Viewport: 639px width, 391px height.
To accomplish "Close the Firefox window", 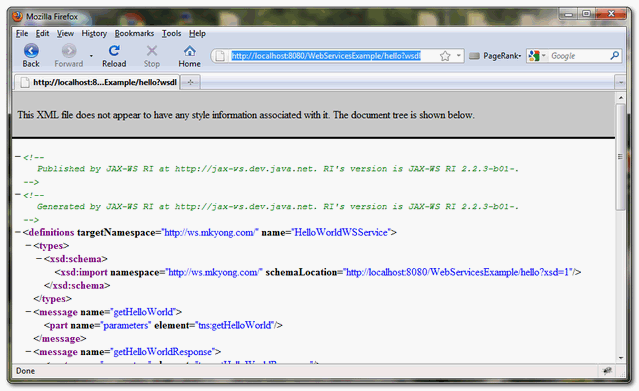I will pos(610,14).
